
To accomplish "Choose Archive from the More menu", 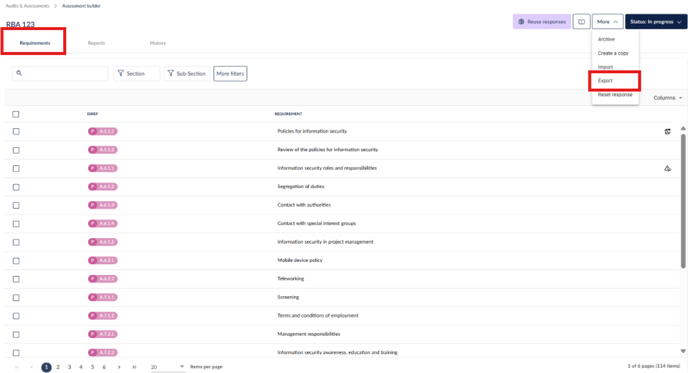I will (606, 39).
